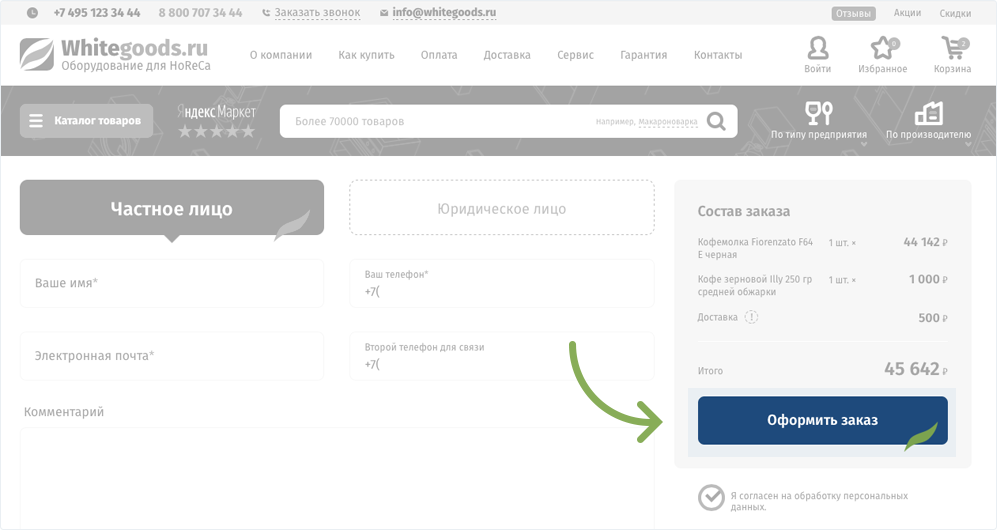Image resolution: width=997 pixels, height=530 pixels.
Task: Expand the Каталог товаров menu
Action: click(x=86, y=121)
